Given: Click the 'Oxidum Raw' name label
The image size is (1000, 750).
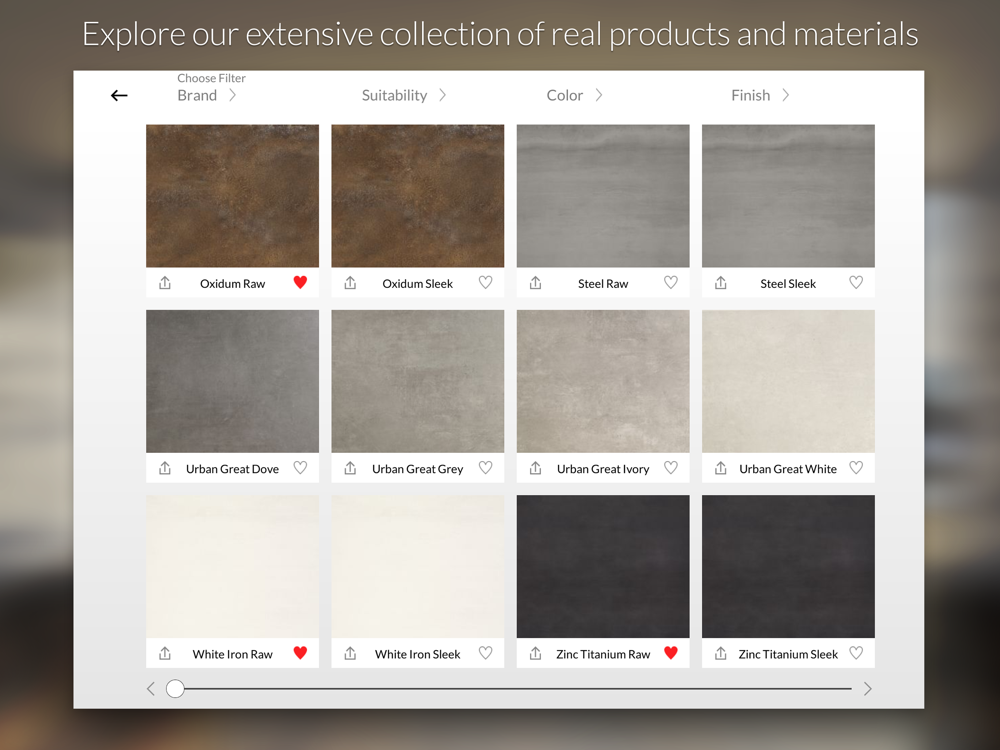Looking at the screenshot, I should 233,284.
